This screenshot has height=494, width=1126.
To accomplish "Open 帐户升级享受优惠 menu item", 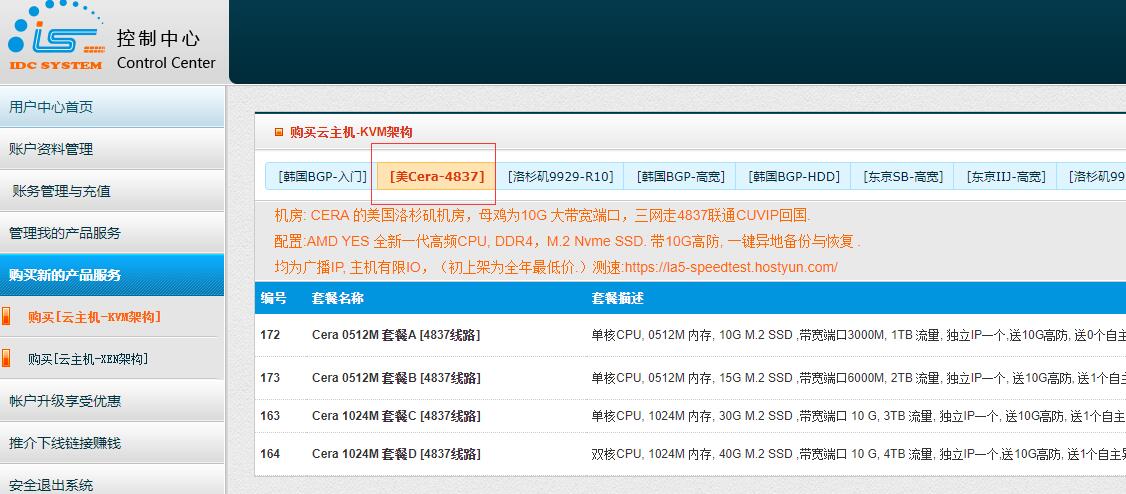I will (x=112, y=401).
